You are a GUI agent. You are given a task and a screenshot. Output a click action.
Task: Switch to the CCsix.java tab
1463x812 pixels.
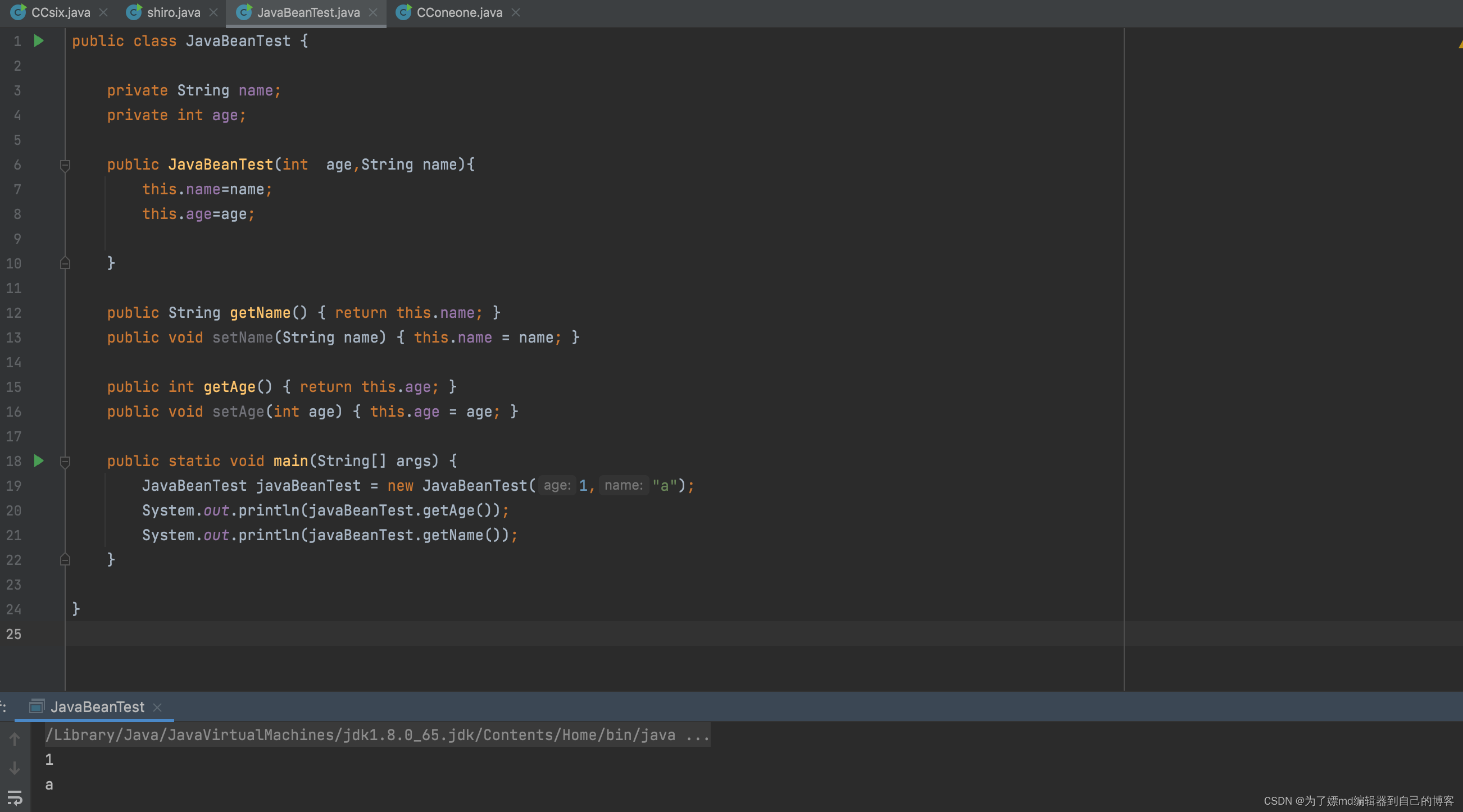61,12
